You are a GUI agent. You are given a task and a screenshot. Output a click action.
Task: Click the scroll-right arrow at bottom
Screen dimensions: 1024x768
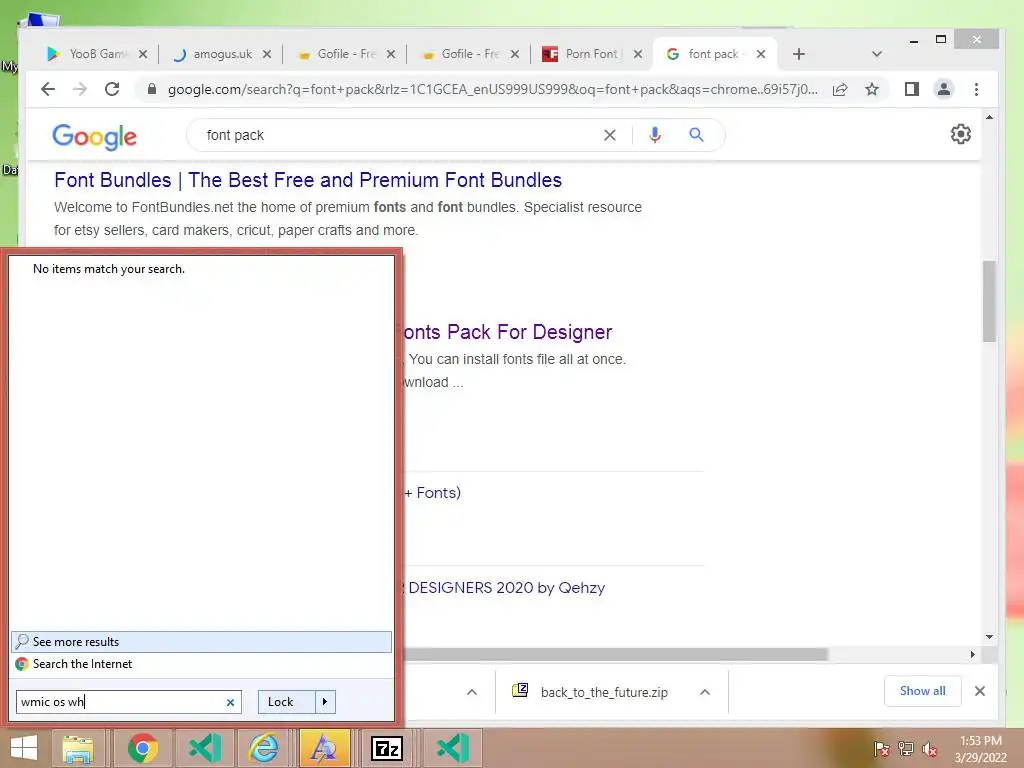pyautogui.click(x=972, y=654)
